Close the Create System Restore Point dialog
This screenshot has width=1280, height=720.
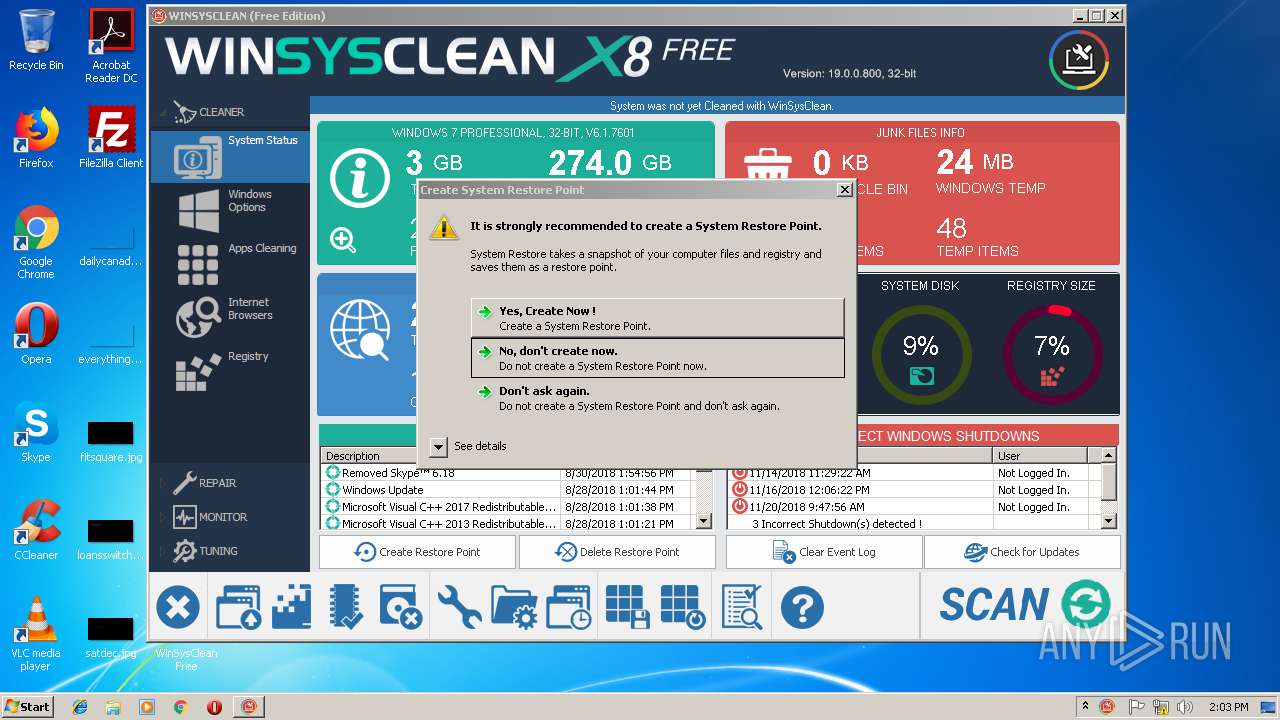844,190
